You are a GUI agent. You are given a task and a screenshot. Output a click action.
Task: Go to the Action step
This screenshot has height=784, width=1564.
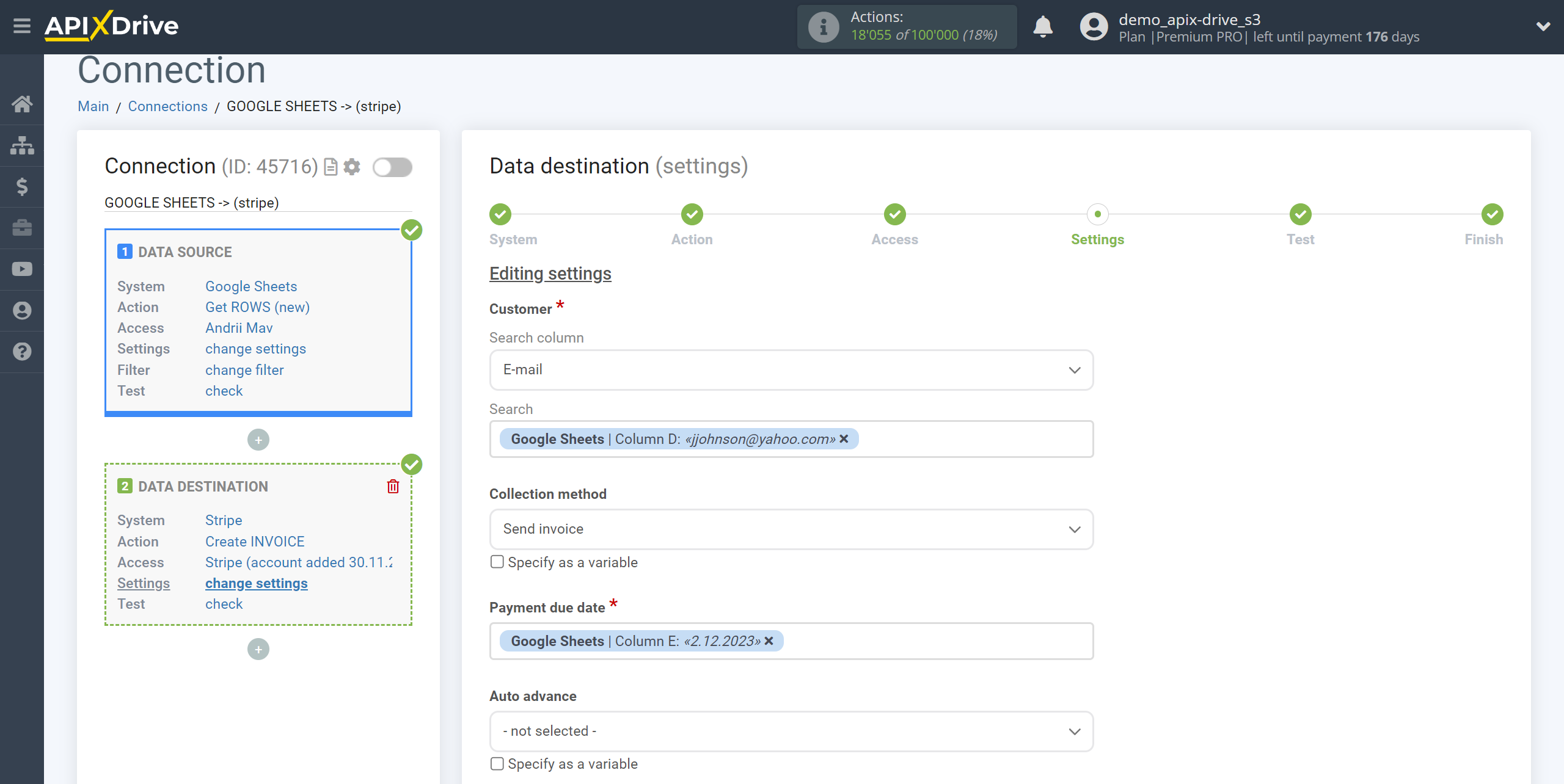pyautogui.click(x=692, y=214)
